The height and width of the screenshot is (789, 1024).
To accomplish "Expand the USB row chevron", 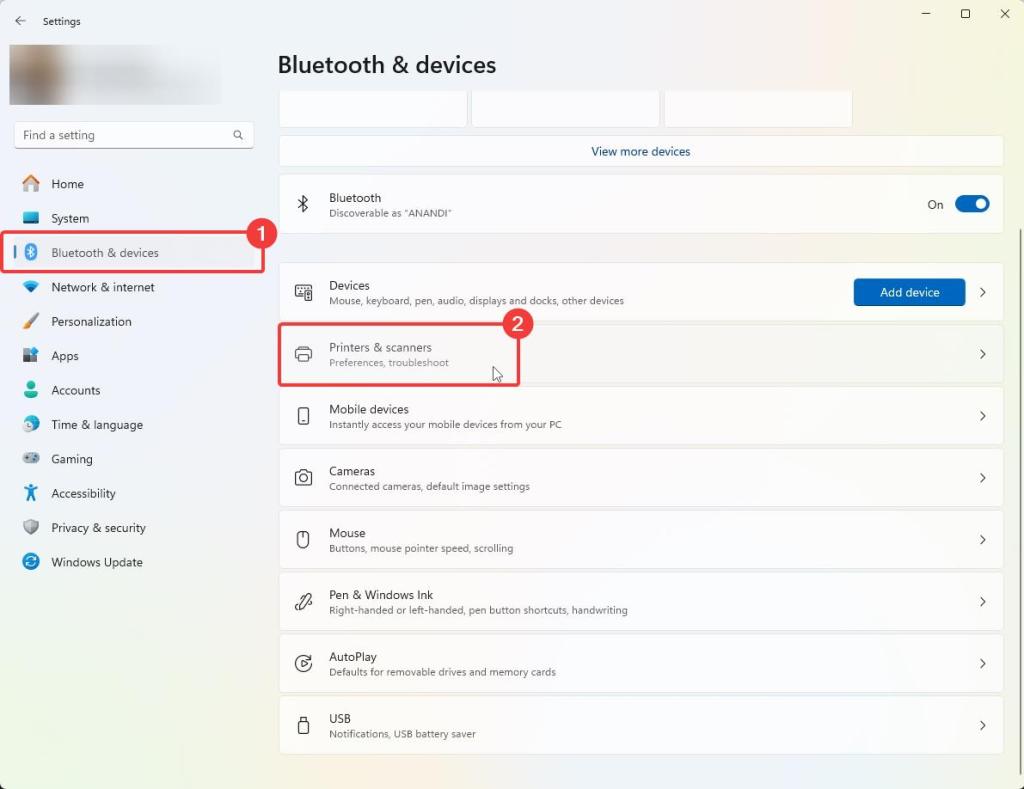I will (982, 725).
